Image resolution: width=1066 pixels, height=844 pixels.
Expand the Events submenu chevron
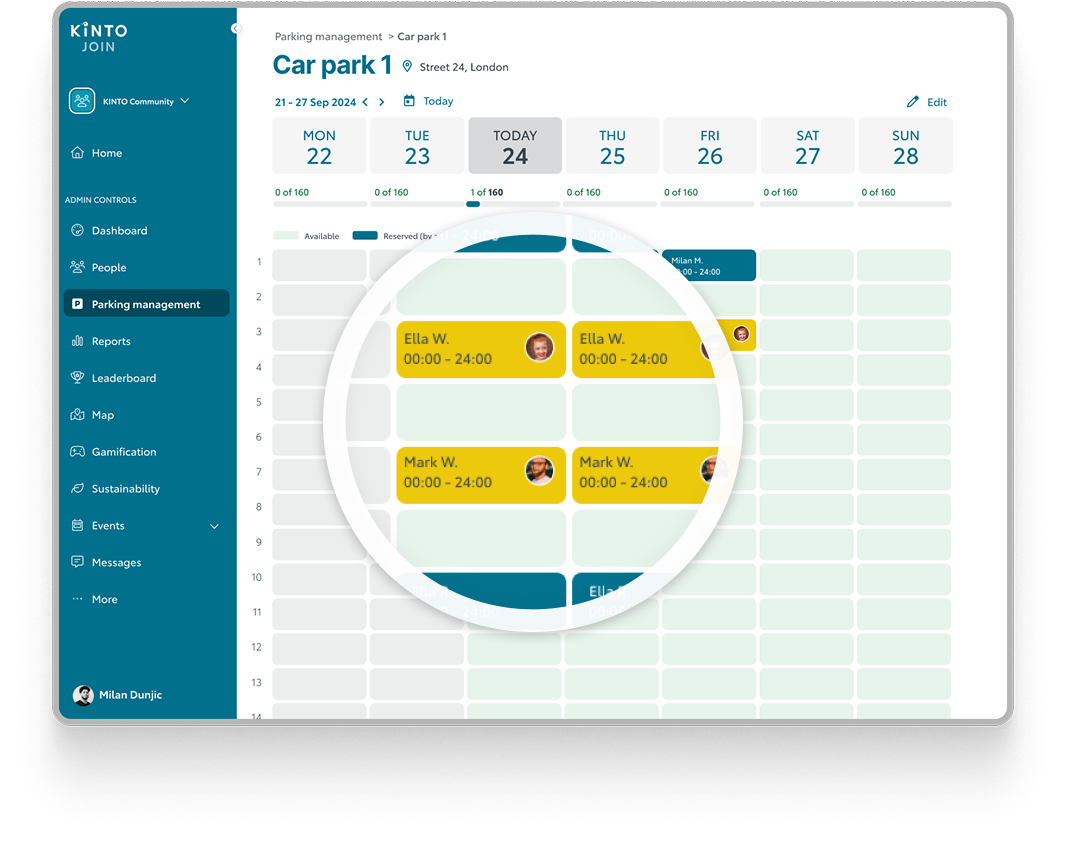214,526
